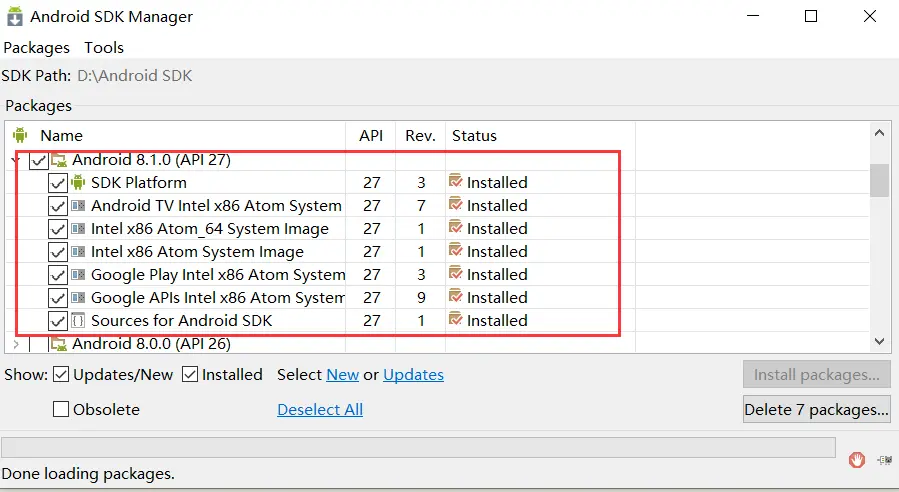The image size is (899, 492).
Task: Enable the Obsolete checkbox
Action: [61, 409]
